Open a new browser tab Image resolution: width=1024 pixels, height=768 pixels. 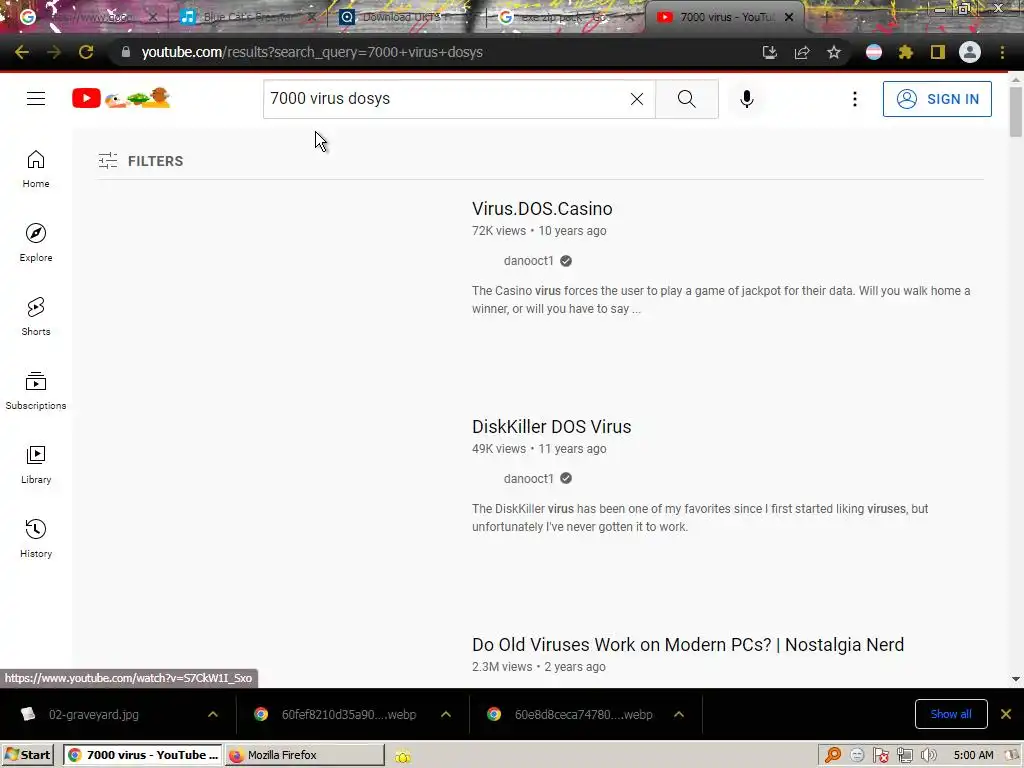825,17
